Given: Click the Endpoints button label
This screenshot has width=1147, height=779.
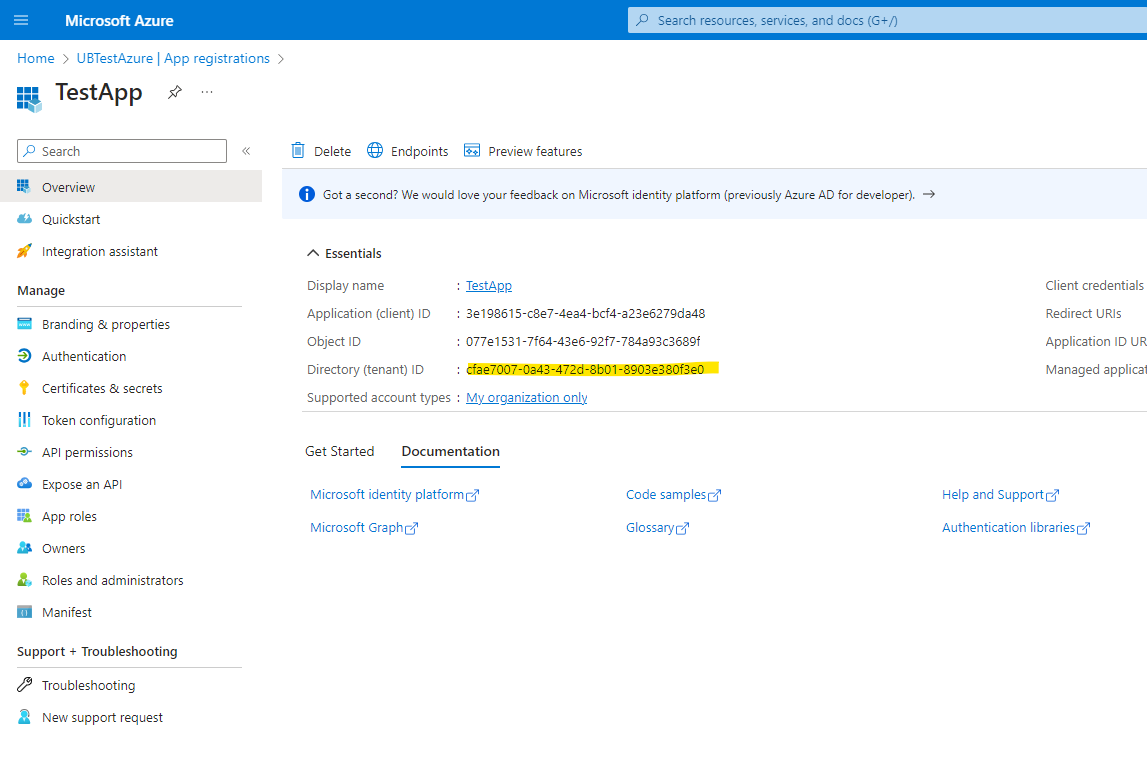Looking at the screenshot, I should [419, 151].
